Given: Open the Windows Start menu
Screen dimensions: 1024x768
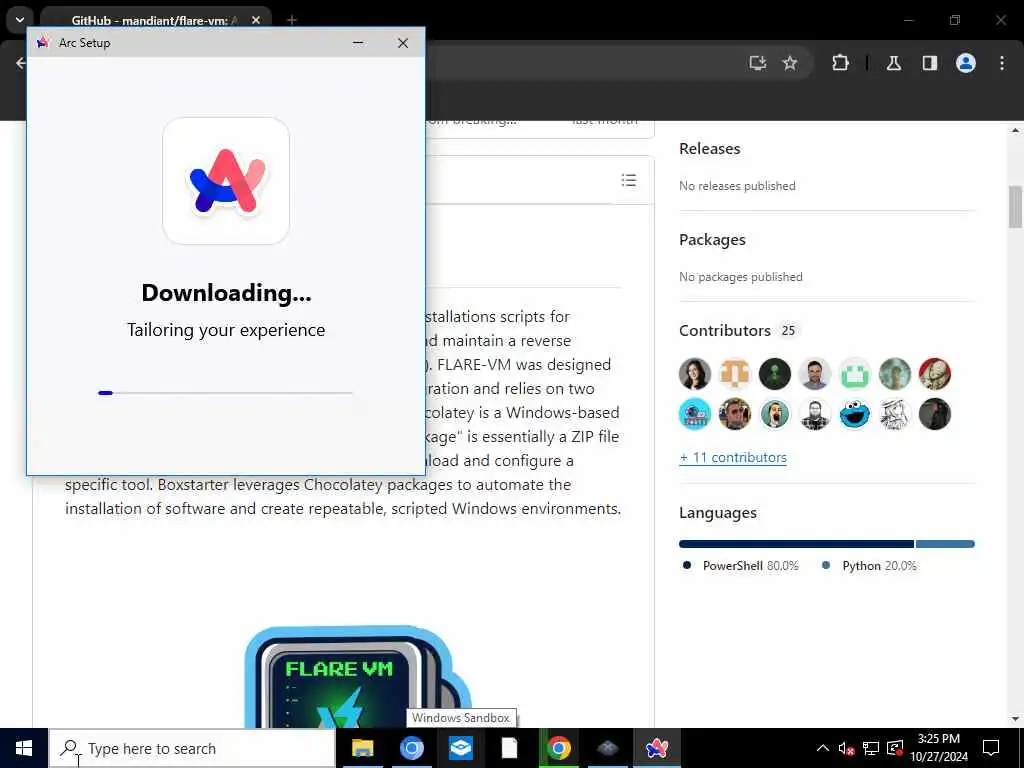Looking at the screenshot, I should click(x=24, y=748).
